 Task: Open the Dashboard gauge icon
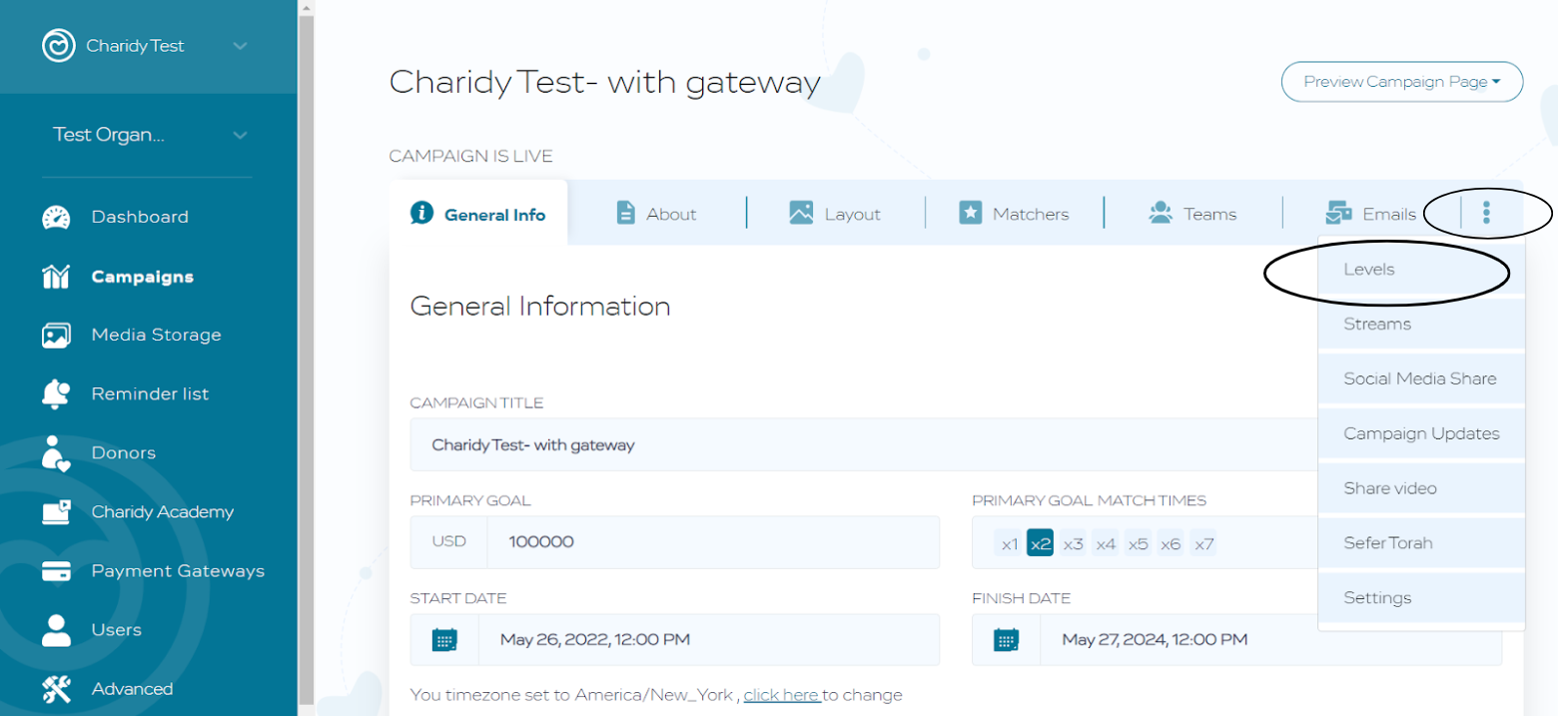click(56, 218)
